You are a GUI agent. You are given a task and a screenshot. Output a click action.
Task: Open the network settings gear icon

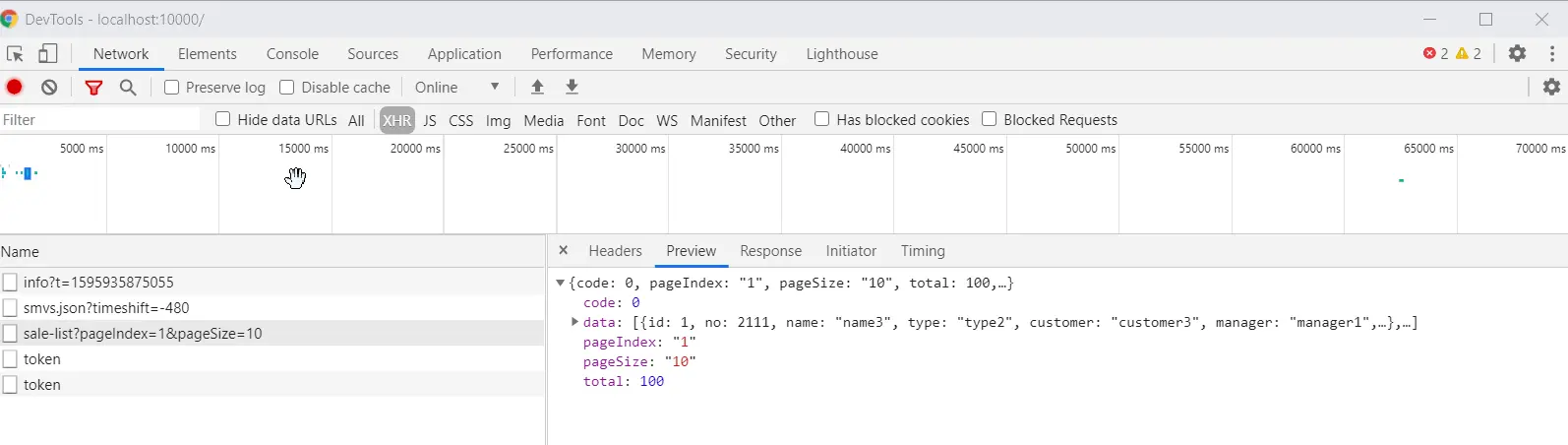coord(1551,87)
